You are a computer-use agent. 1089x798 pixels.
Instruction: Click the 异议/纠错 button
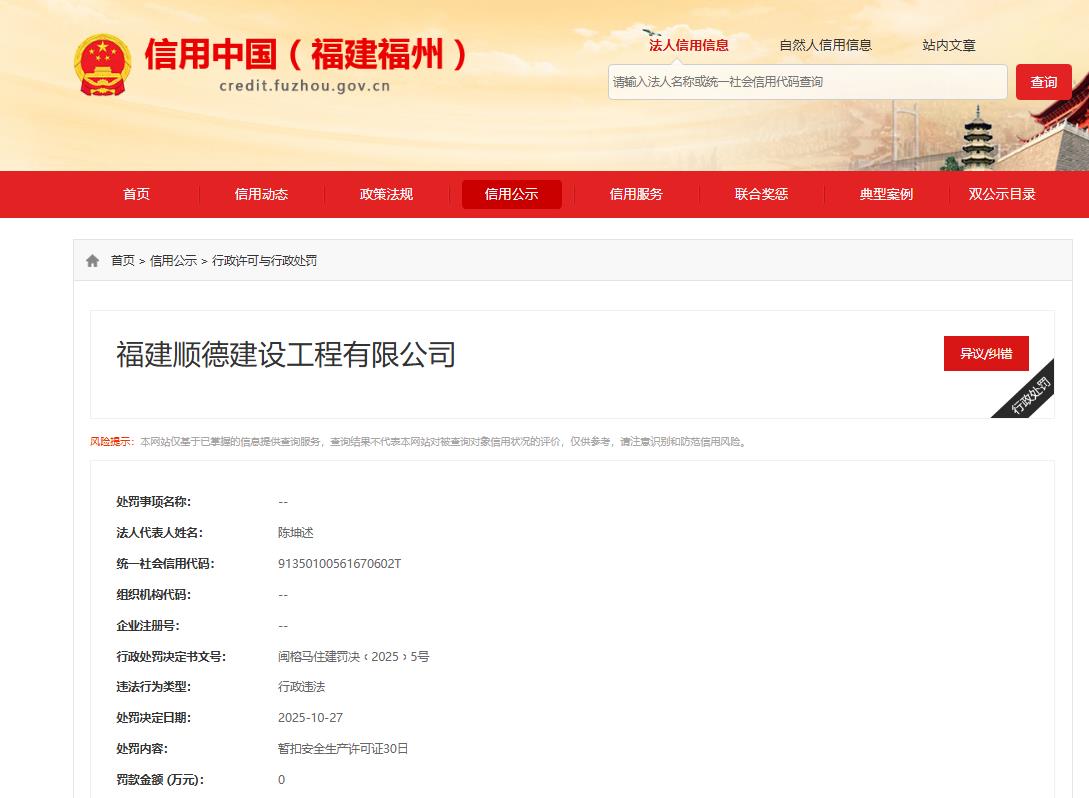[985, 353]
